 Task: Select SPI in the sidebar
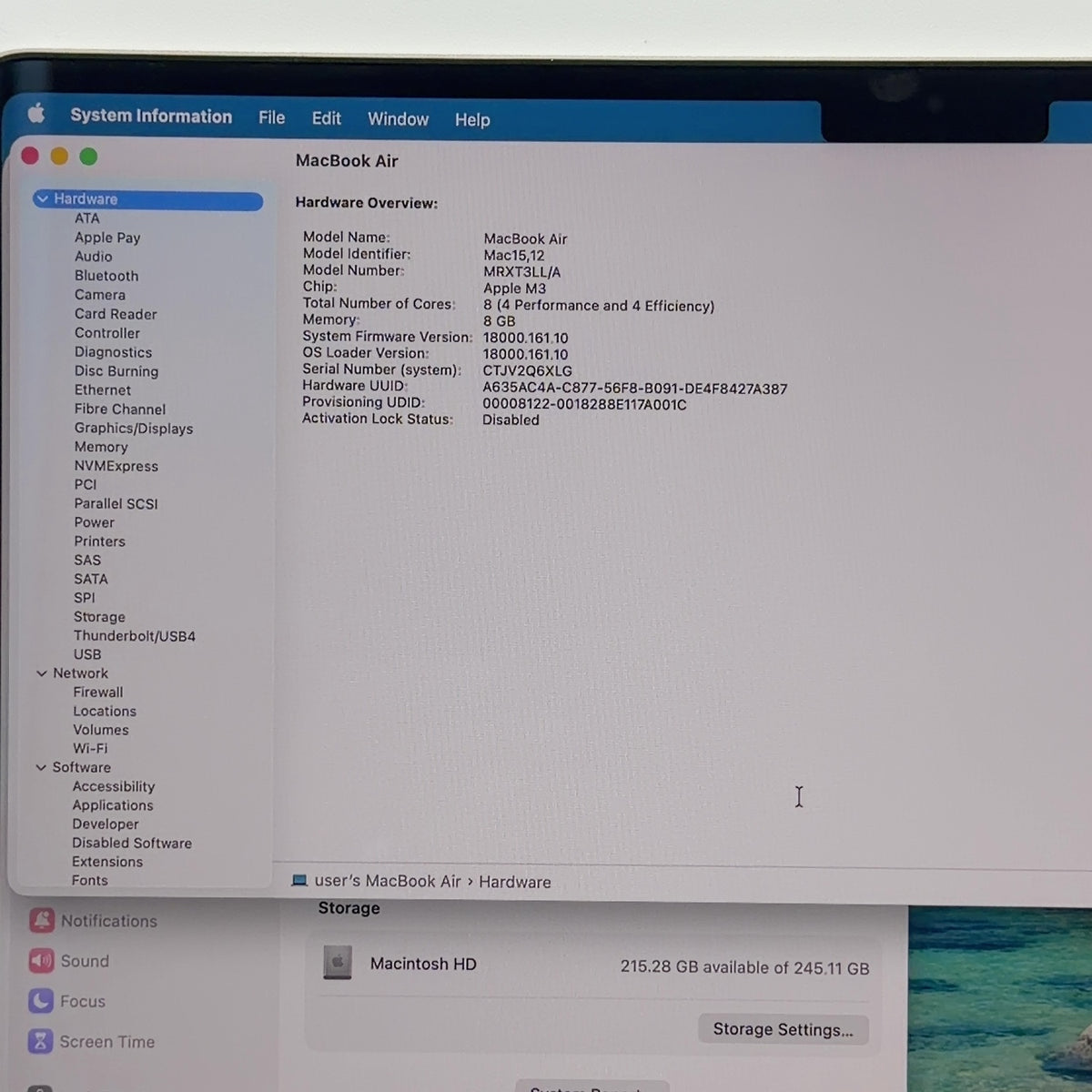[85, 598]
